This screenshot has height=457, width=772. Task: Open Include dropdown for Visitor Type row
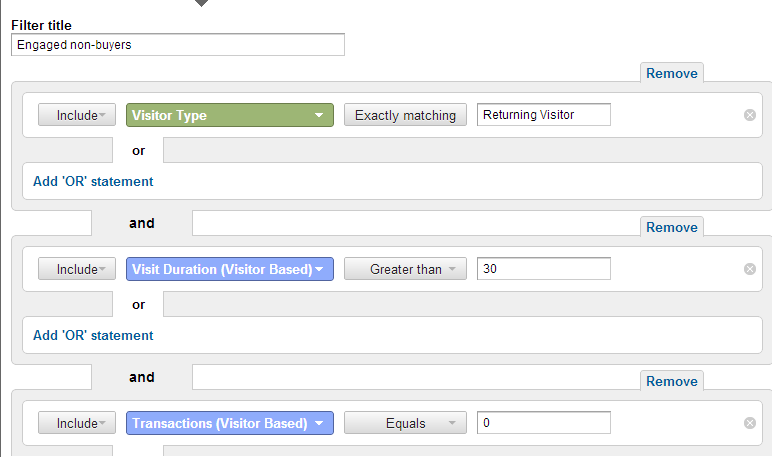pos(77,115)
